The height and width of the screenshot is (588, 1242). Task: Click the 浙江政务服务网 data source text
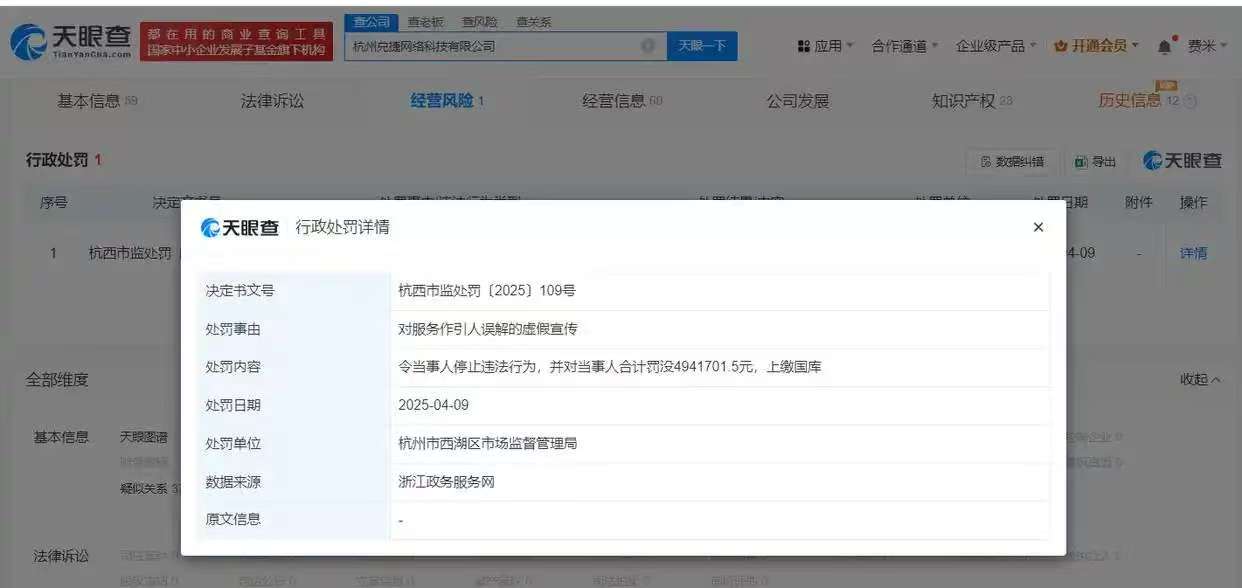point(446,481)
